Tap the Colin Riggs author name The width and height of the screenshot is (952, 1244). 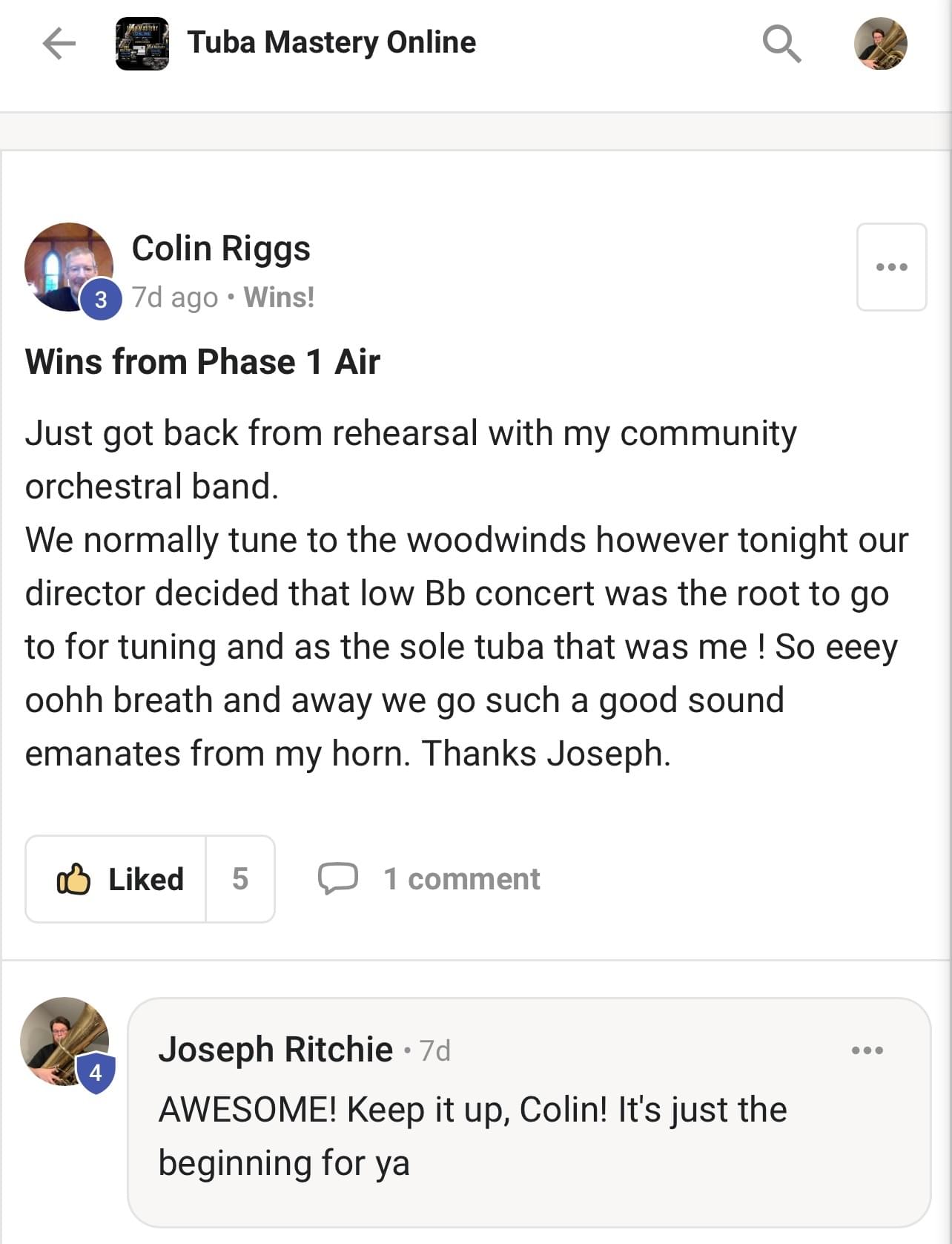tap(221, 249)
